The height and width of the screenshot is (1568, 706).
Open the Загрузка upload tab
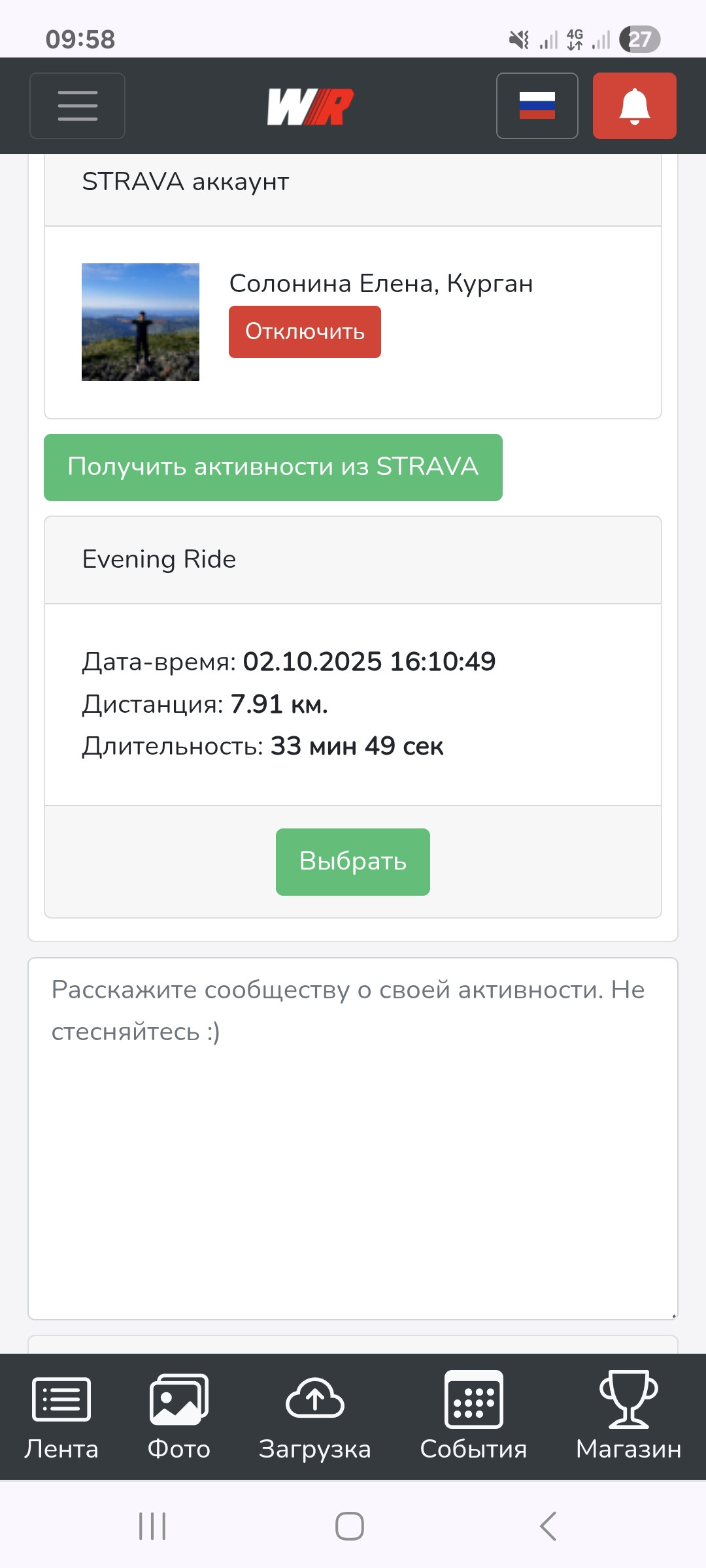pyautogui.click(x=315, y=1416)
